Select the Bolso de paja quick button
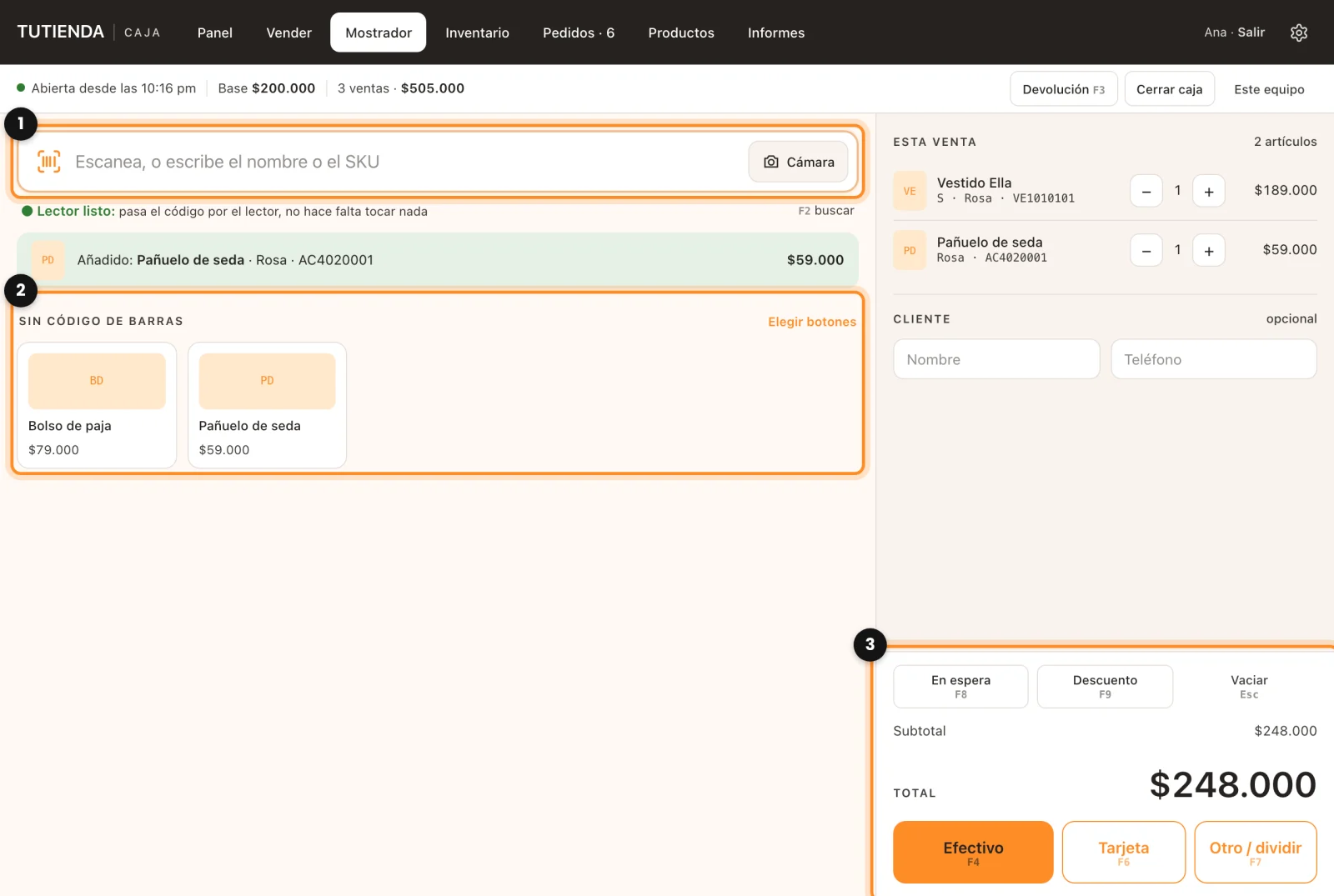 97,405
